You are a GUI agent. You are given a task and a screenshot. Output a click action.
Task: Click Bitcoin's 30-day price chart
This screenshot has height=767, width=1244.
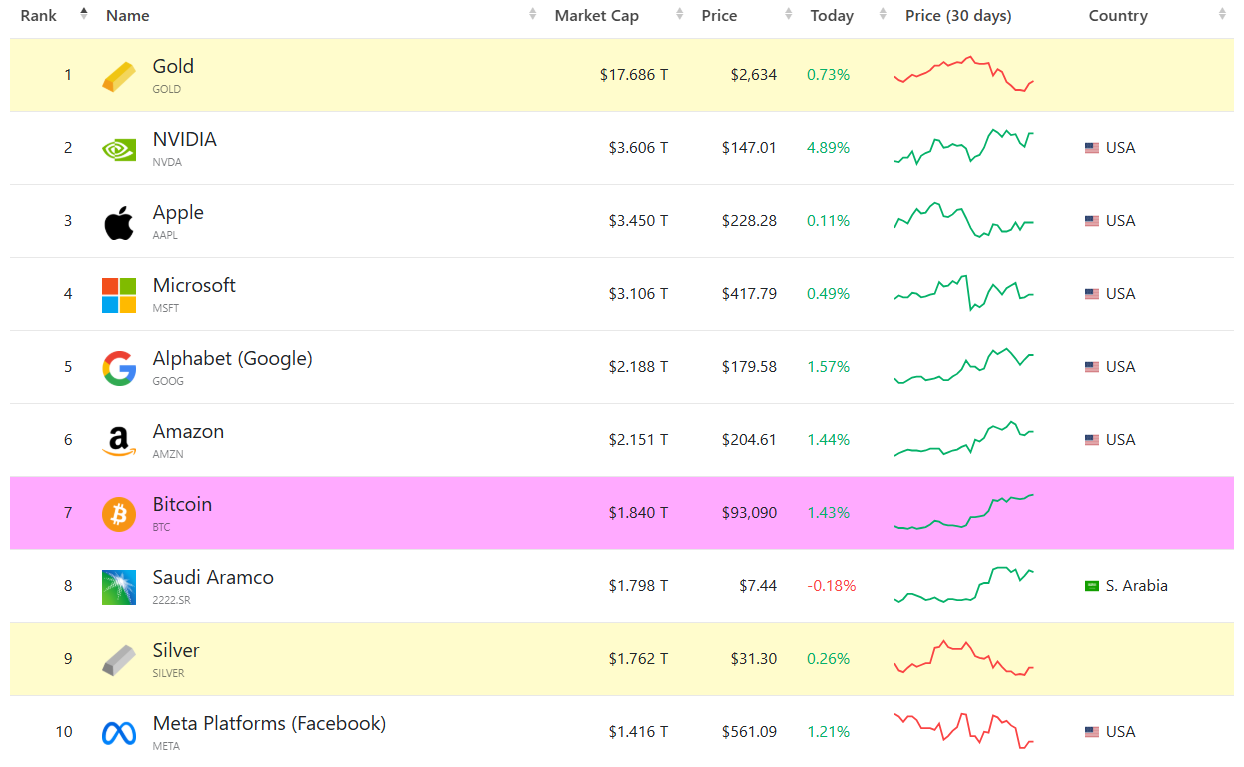(963, 512)
